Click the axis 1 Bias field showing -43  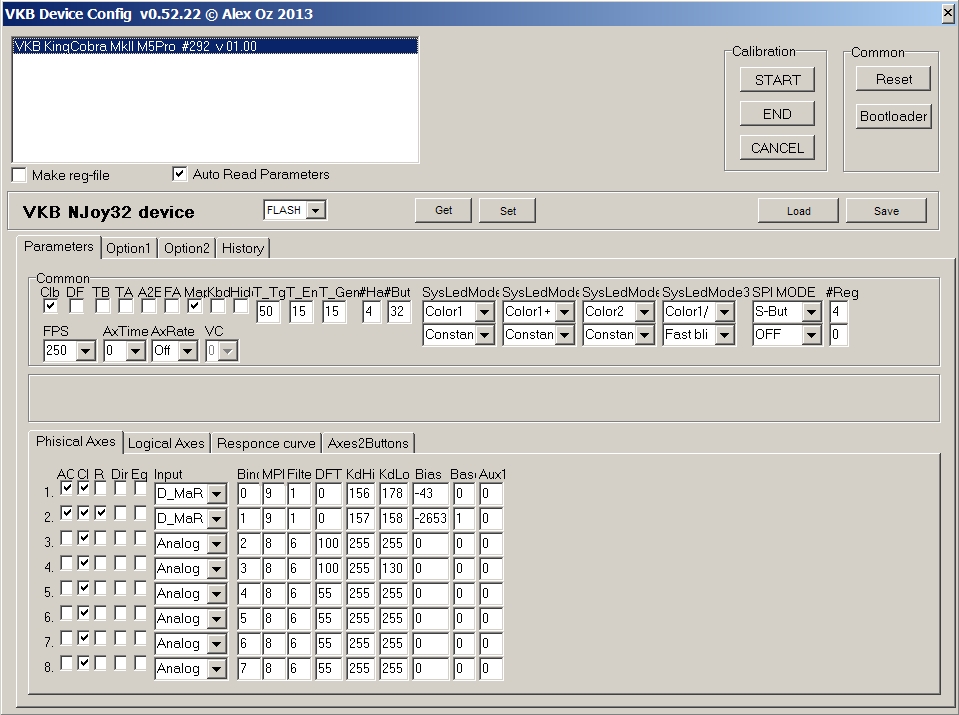pyautogui.click(x=429, y=493)
